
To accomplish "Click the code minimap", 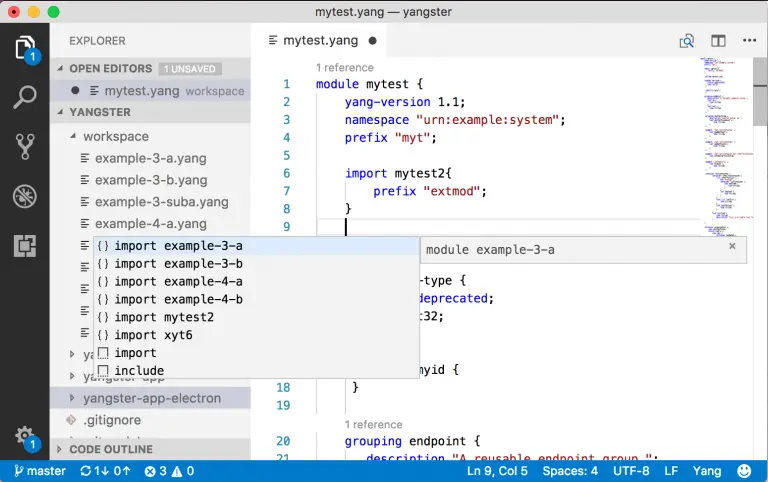I will (726, 147).
